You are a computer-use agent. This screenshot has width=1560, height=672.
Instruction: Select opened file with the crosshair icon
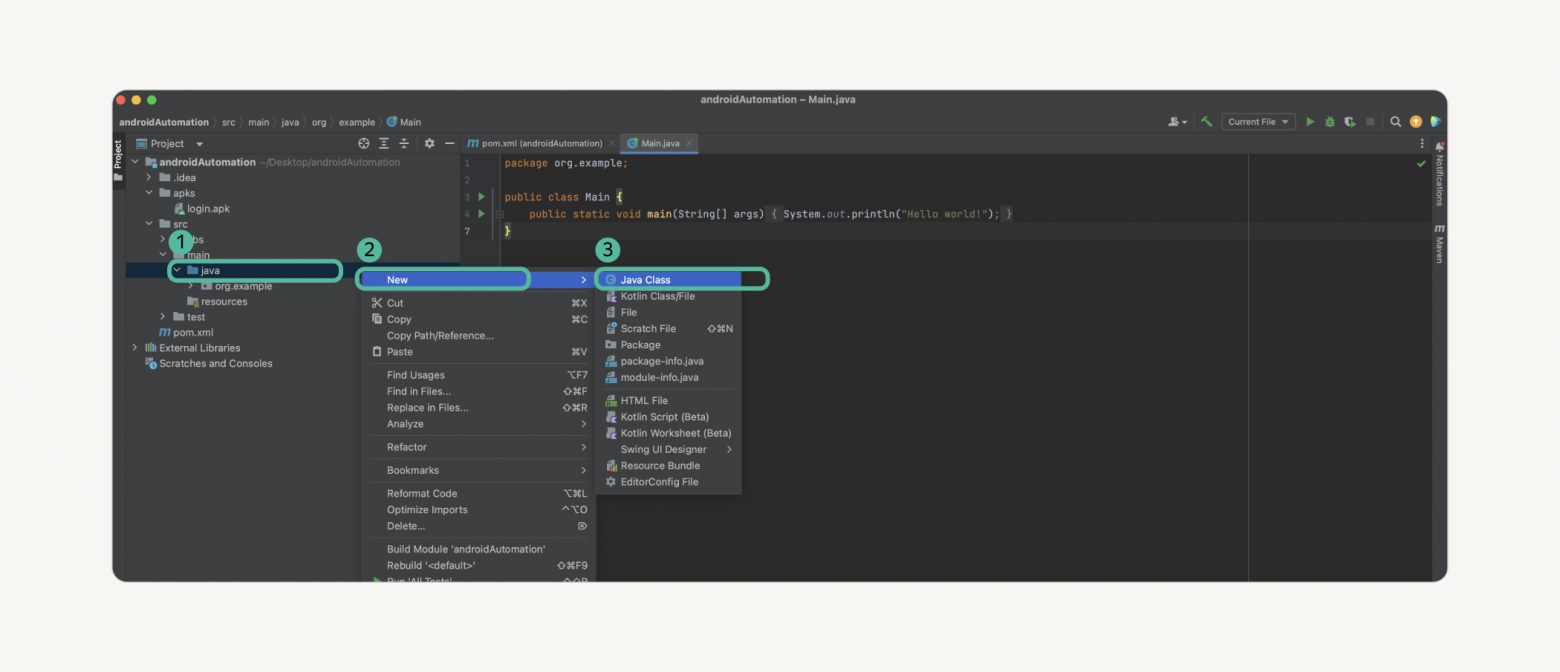pyautogui.click(x=364, y=144)
